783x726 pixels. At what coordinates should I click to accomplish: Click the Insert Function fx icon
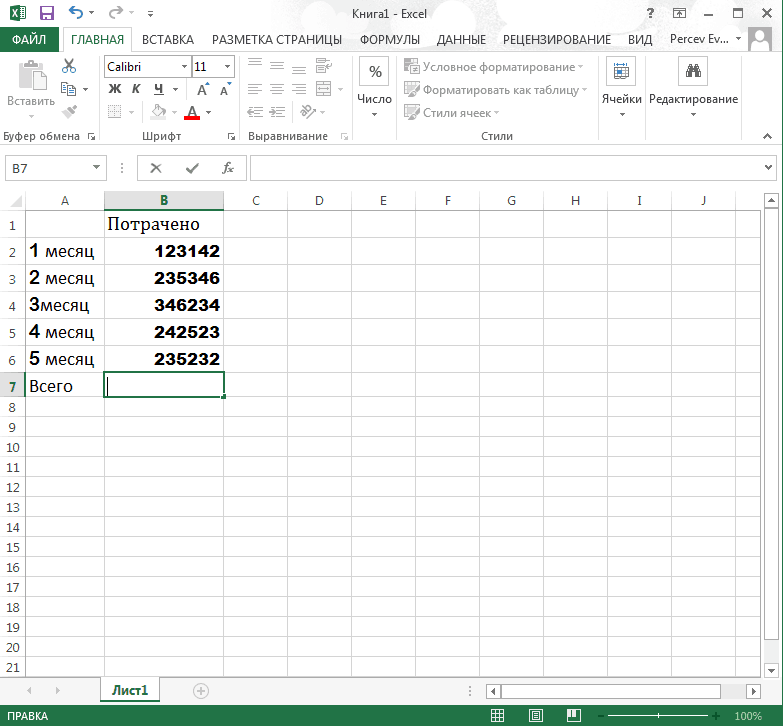tap(228, 168)
